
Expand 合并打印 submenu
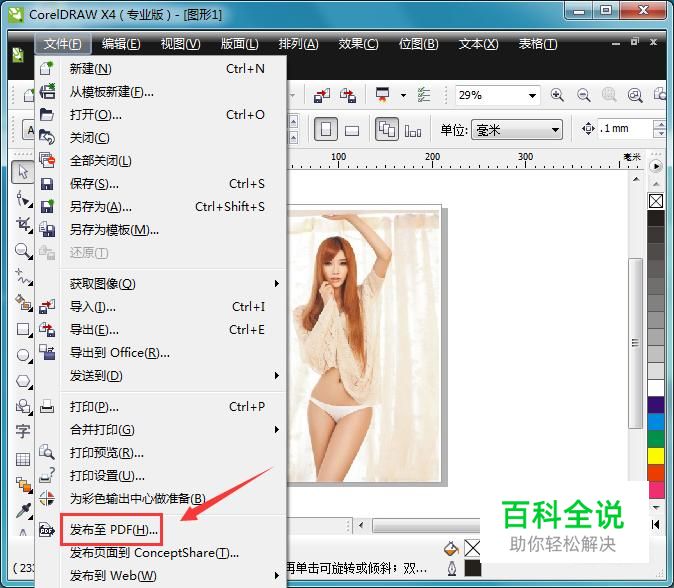277,430
